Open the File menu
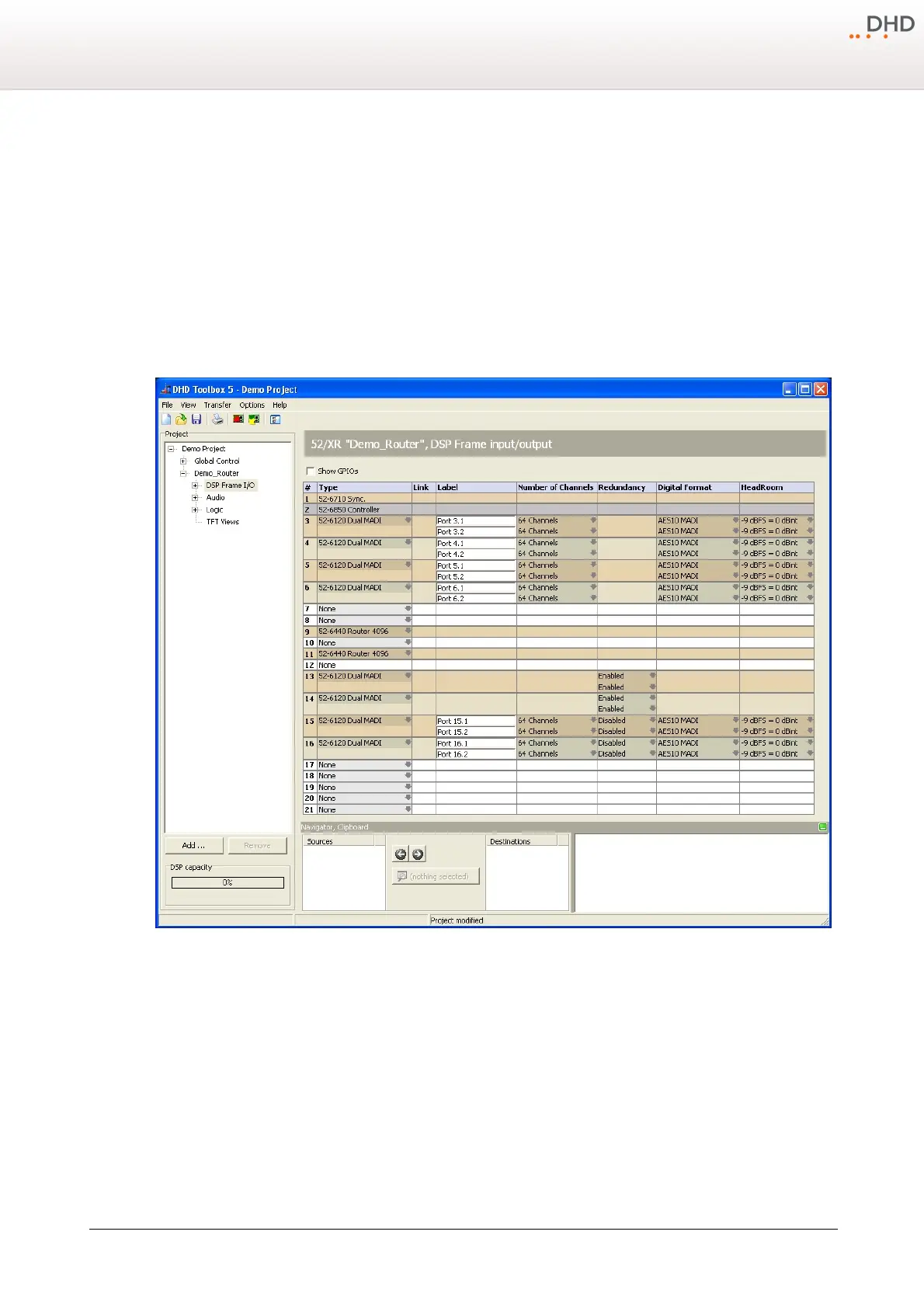 [167, 405]
